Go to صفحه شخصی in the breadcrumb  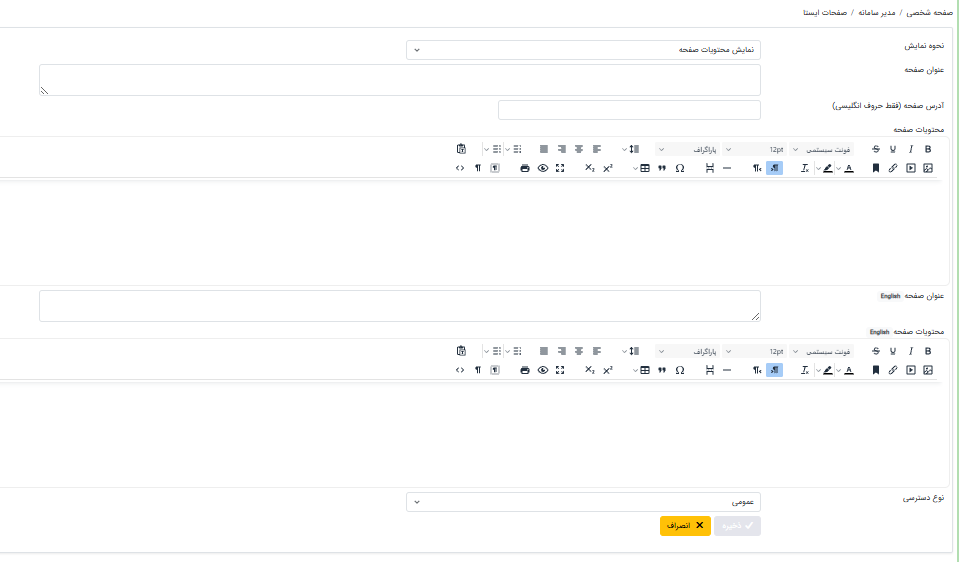click(930, 14)
